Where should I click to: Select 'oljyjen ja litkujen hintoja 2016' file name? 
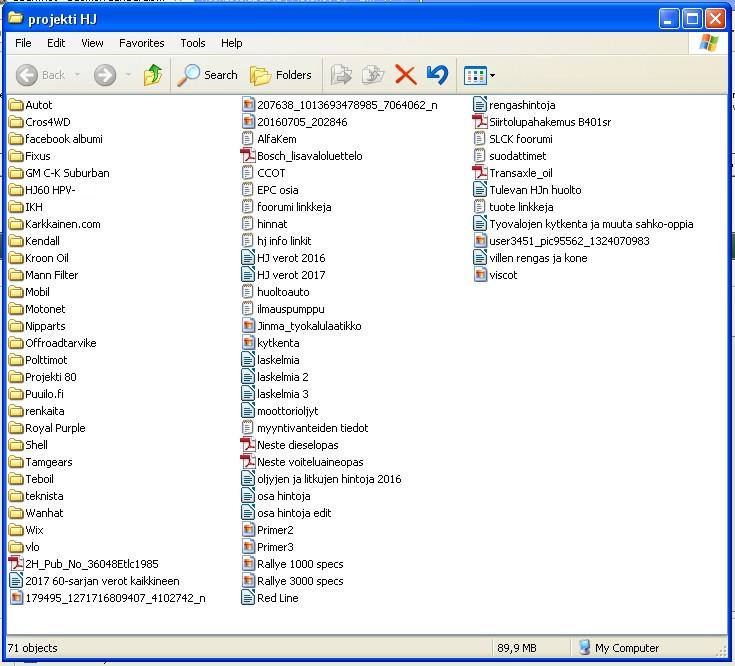click(329, 479)
